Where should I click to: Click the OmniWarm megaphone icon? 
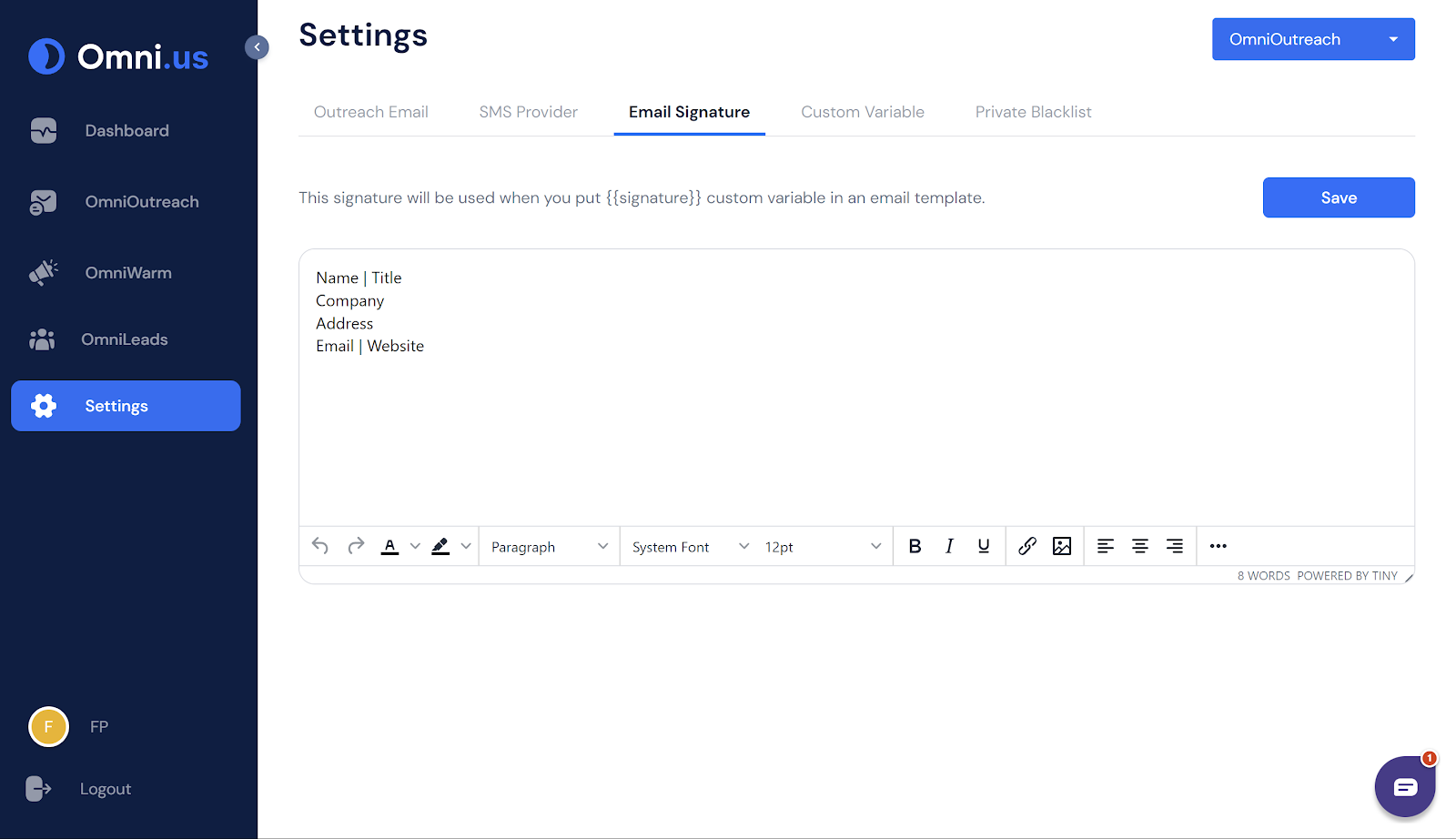(43, 272)
